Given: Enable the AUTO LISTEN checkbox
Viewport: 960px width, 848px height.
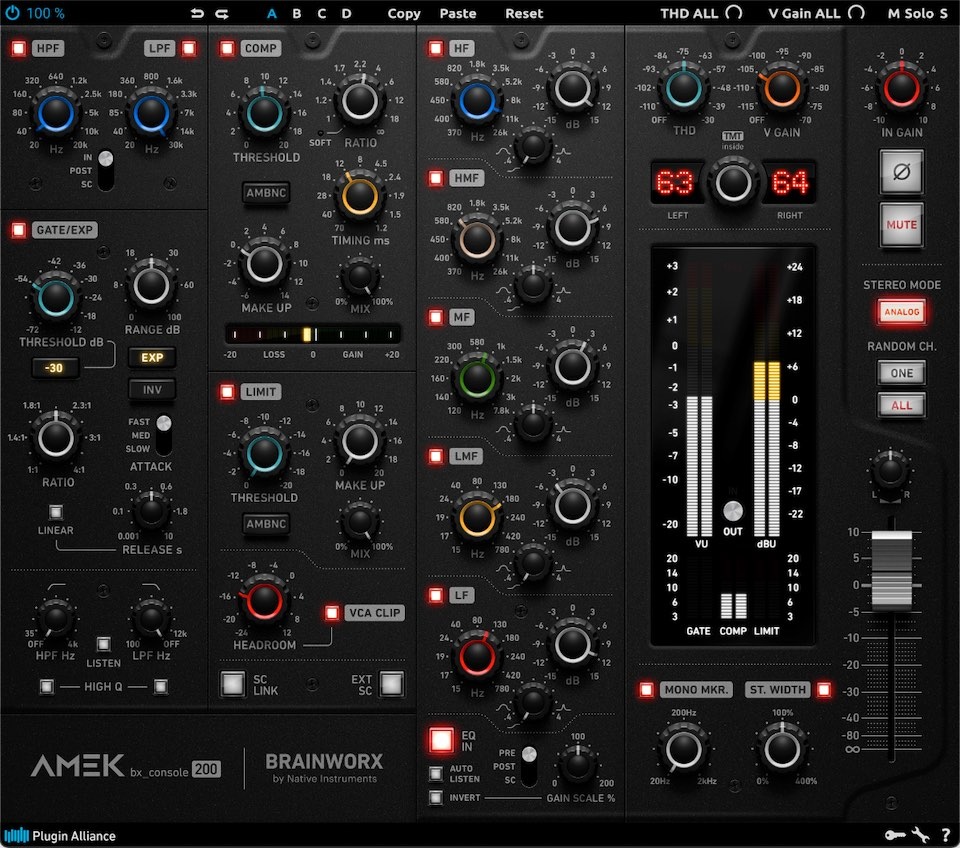Looking at the screenshot, I should 437,772.
